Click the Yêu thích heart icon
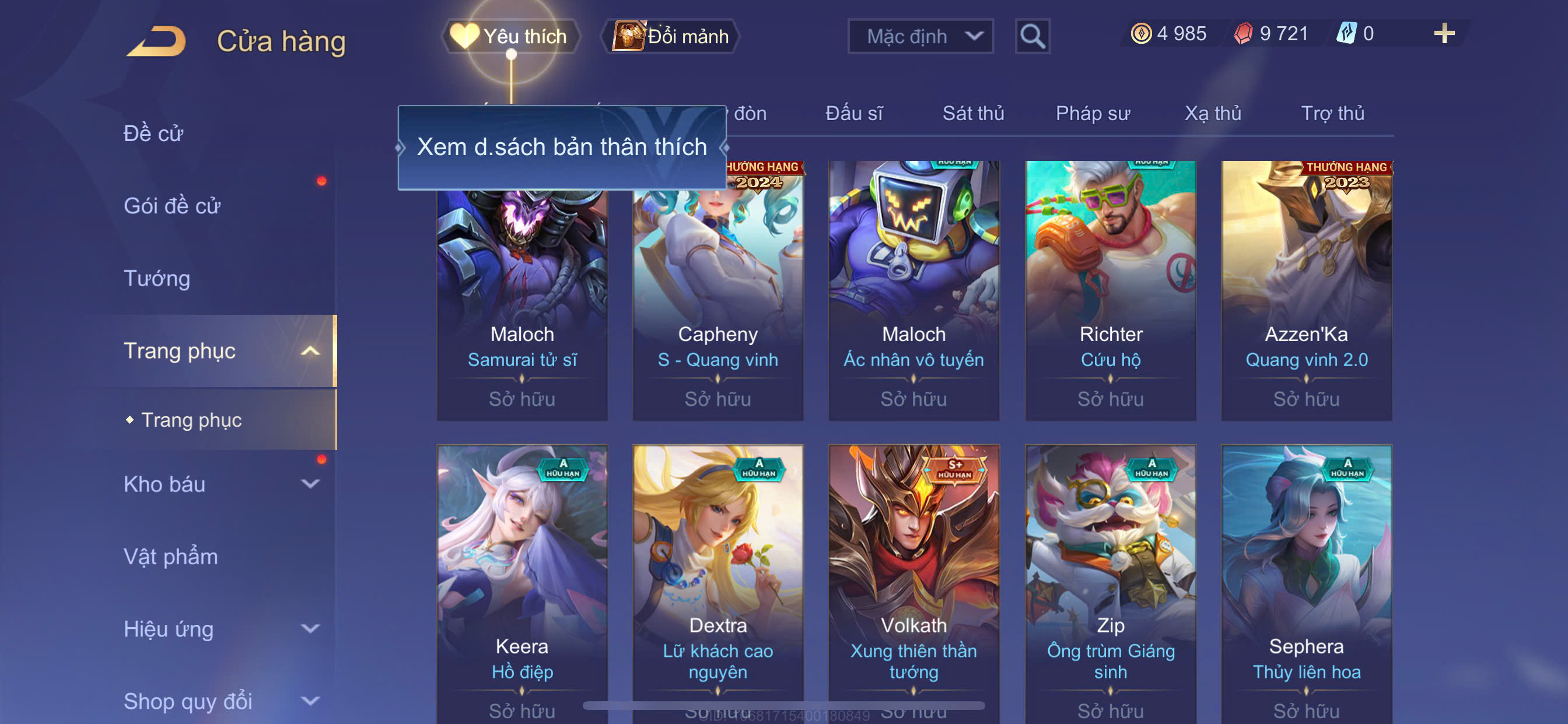Viewport: 1568px width, 724px height. coord(464,36)
